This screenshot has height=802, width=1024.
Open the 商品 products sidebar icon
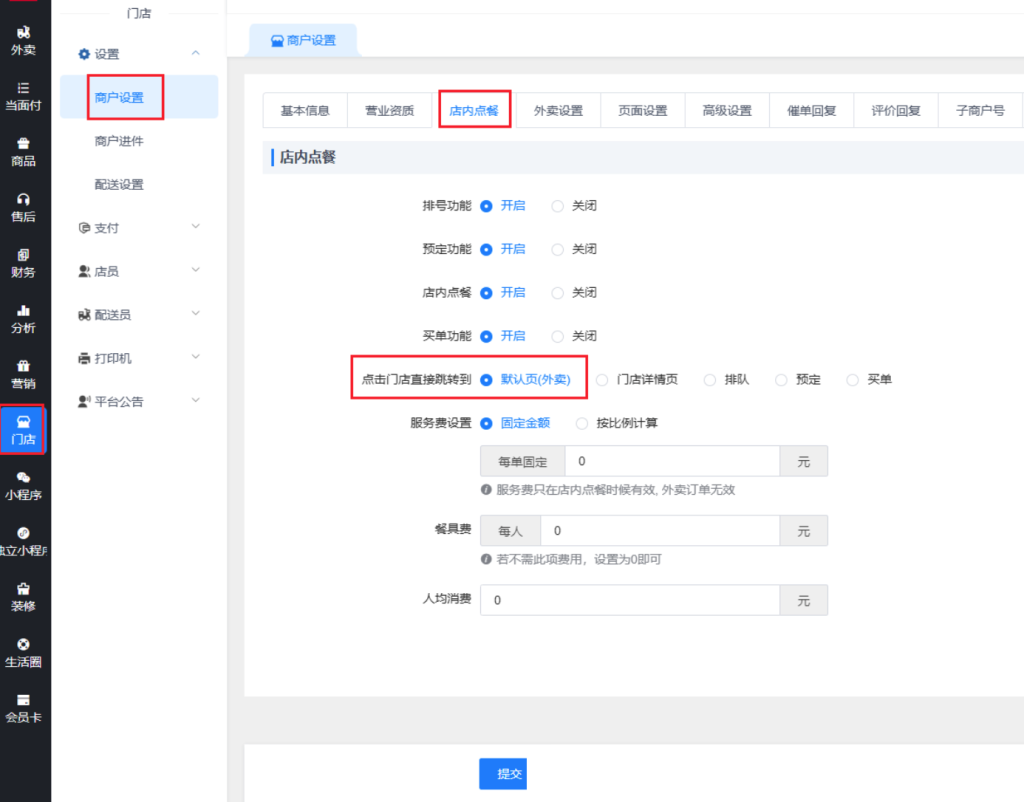coord(23,151)
